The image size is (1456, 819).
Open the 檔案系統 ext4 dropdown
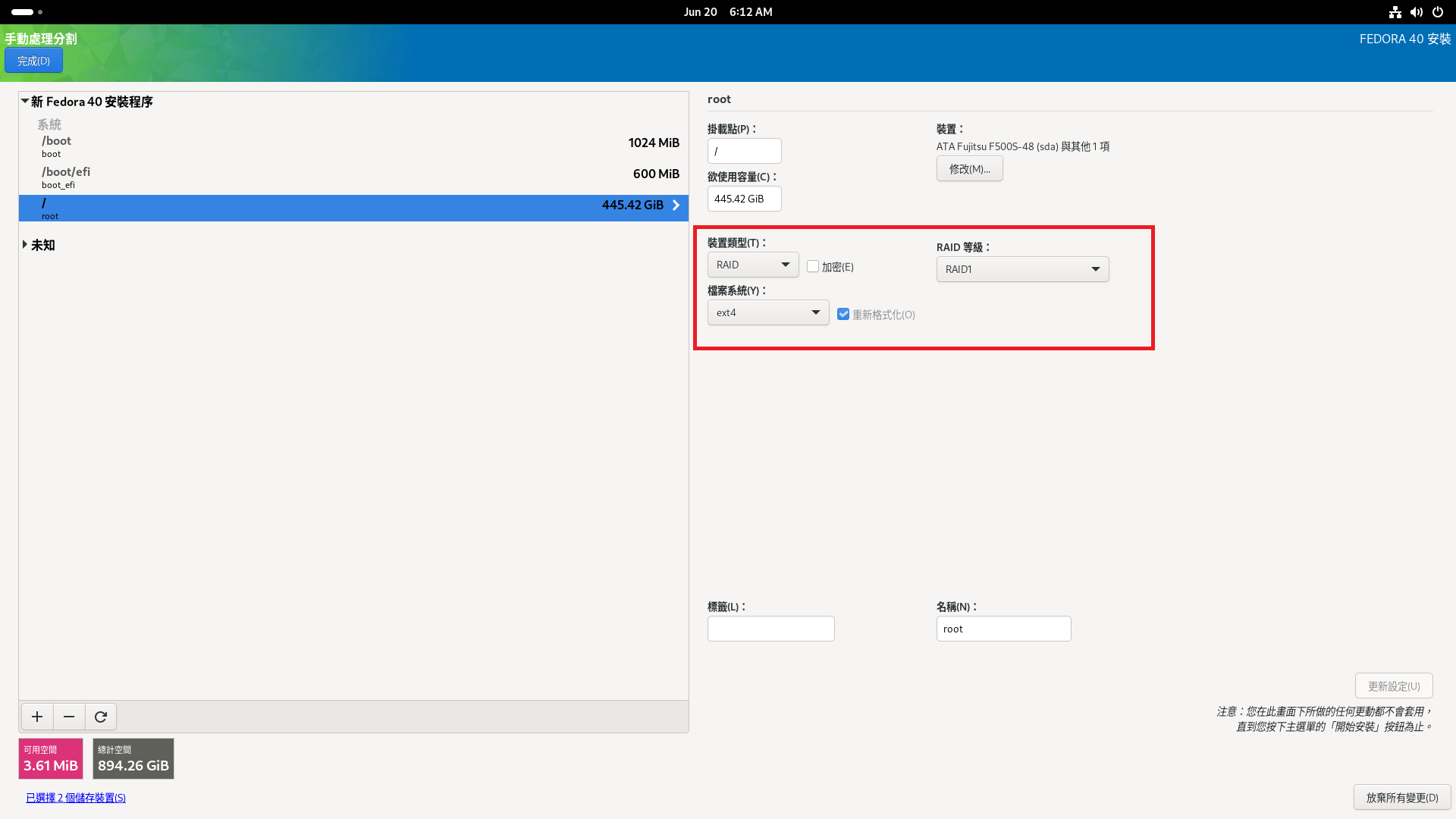768,312
